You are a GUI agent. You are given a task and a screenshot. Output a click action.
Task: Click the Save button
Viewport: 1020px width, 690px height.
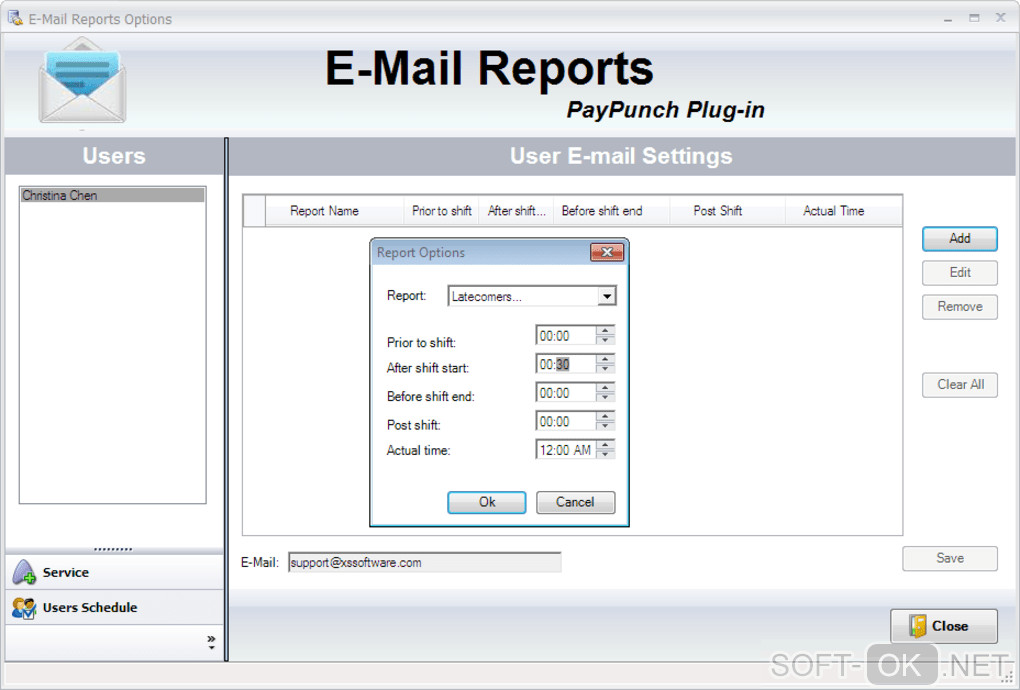click(x=950, y=558)
